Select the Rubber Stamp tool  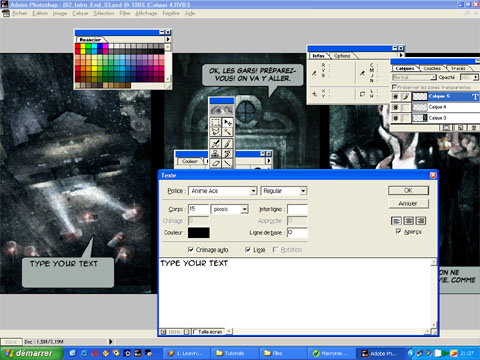click(x=215, y=153)
